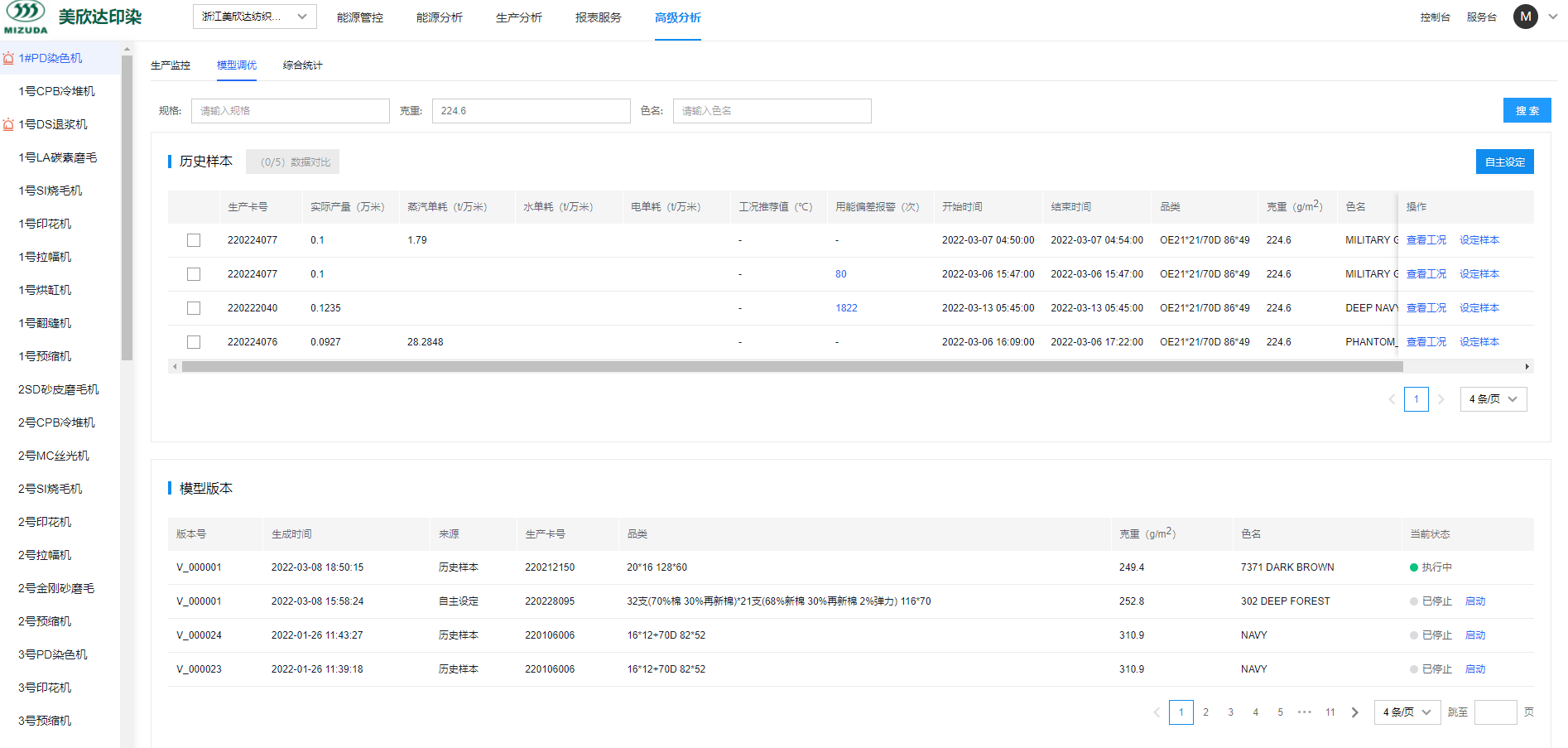Viewport: 1568px width, 748px height.
Task: Open history sample page size dropdown
Action: point(1493,399)
